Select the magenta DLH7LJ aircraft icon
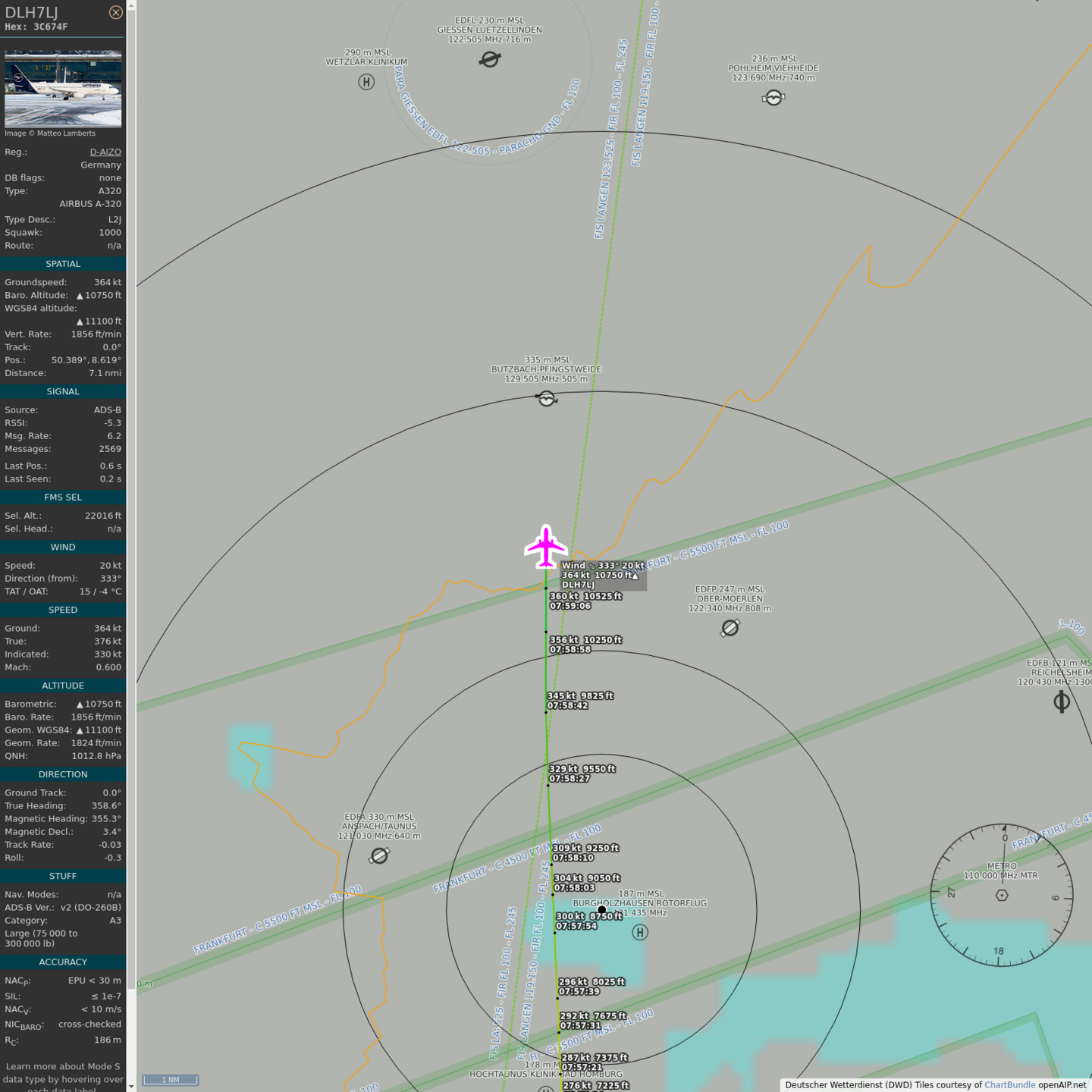The image size is (1092, 1092). 546,546
